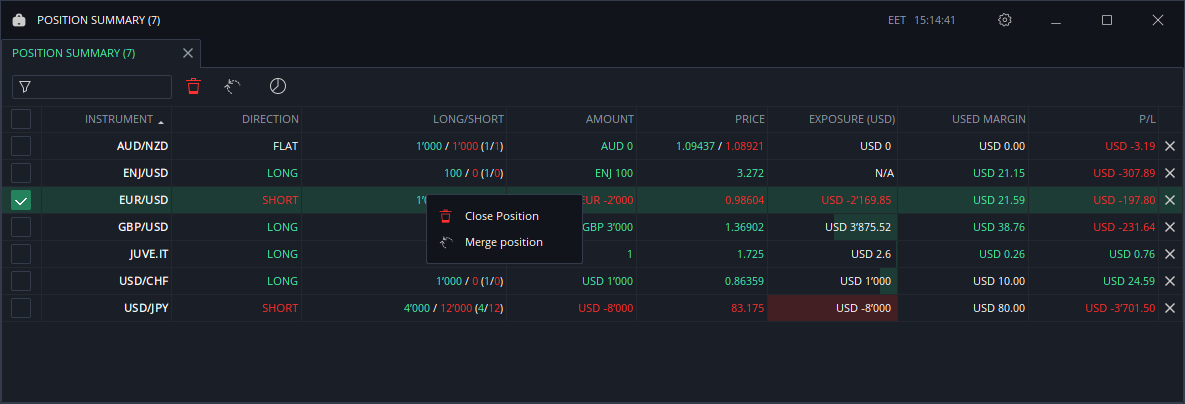Check the ENJ/USD row checkbox
The height and width of the screenshot is (404, 1185).
click(x=21, y=173)
